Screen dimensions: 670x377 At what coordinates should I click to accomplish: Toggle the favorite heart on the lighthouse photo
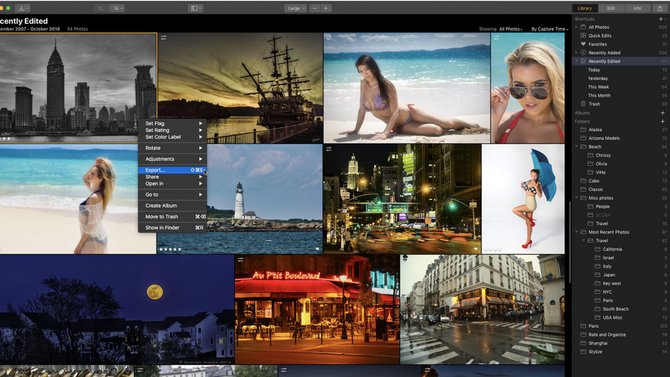317,249
